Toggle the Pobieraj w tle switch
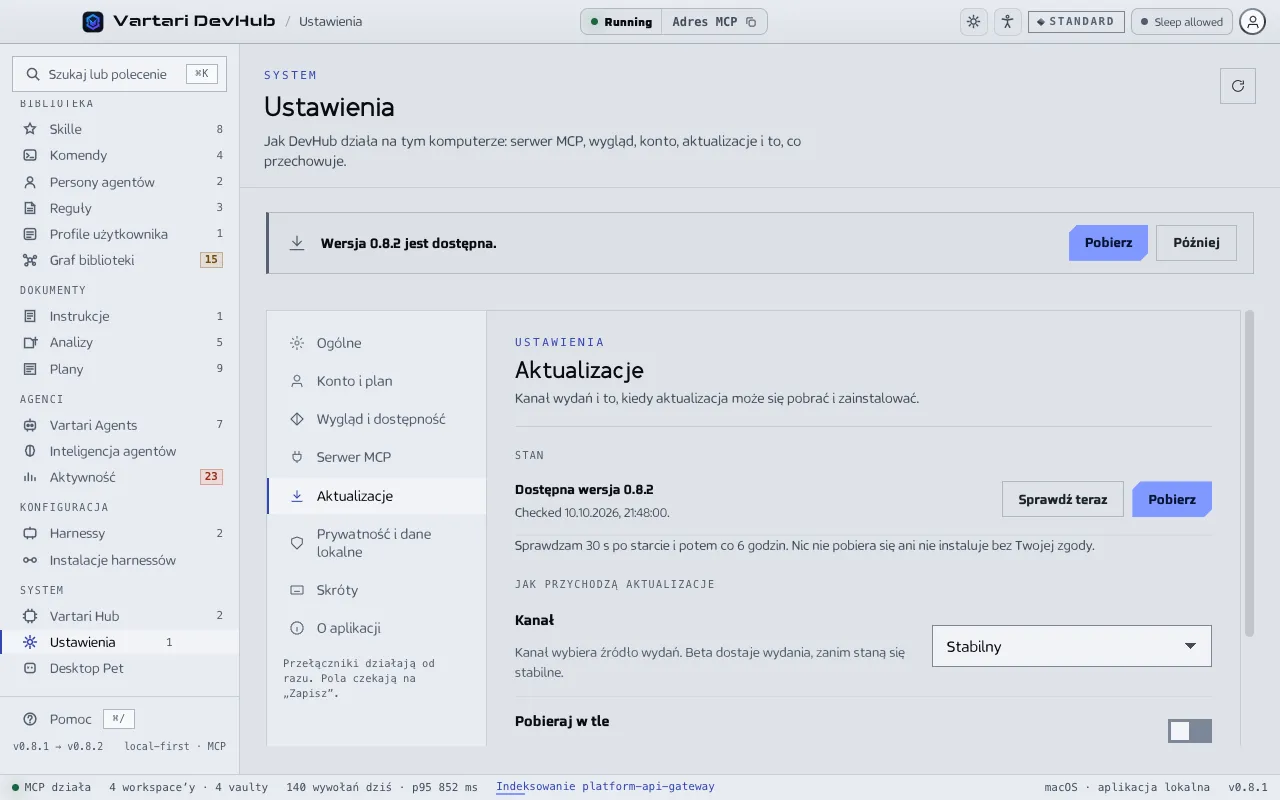The image size is (1280, 800). pyautogui.click(x=1190, y=731)
